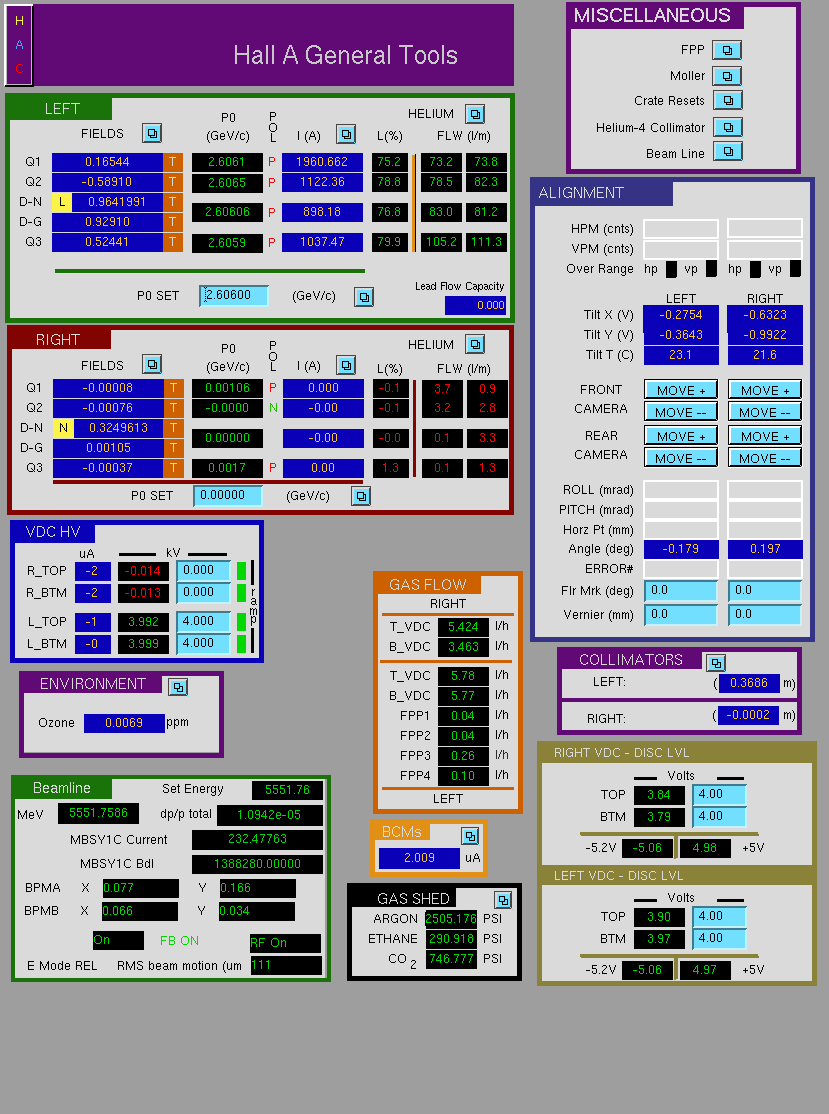Move LEFT front camera MOVE +

681,390
